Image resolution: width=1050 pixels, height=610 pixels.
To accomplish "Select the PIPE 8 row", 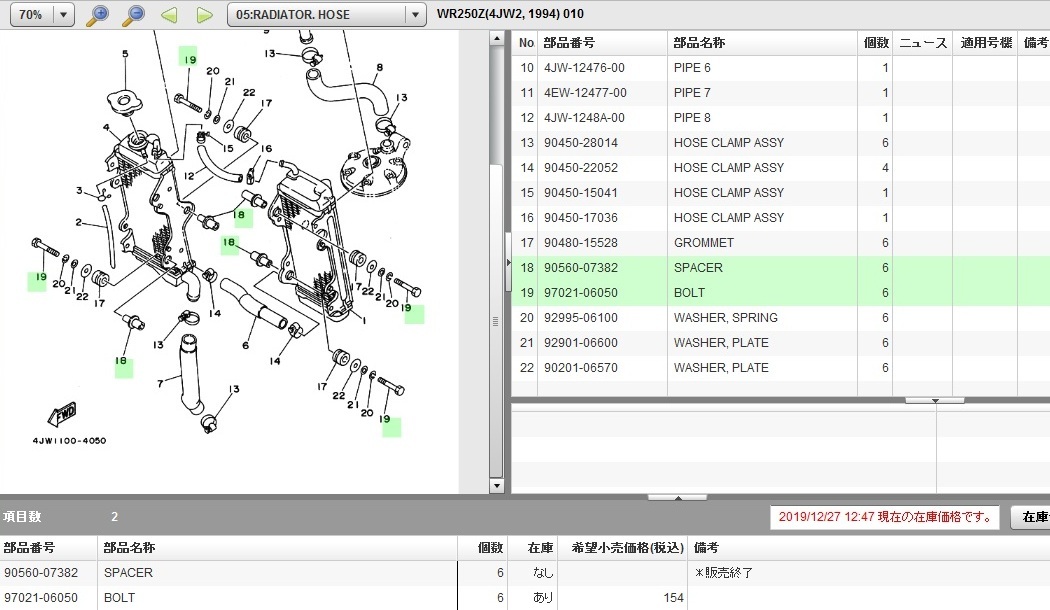I will tap(781, 118).
